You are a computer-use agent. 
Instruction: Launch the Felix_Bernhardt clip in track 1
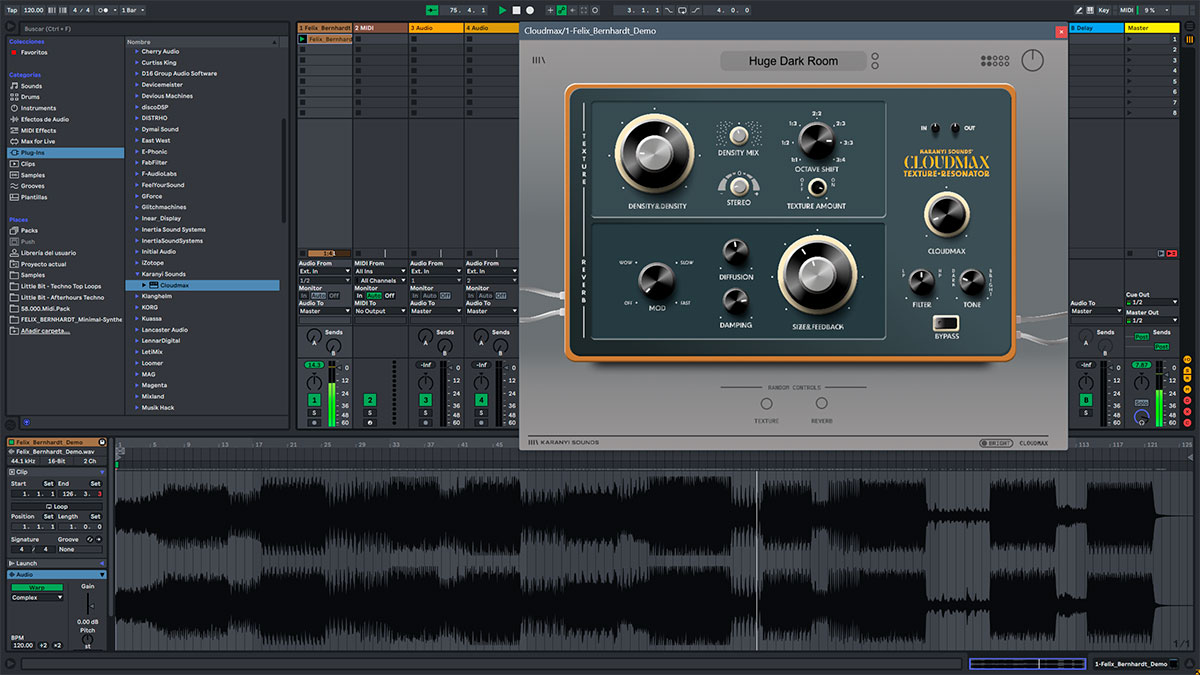[303, 39]
